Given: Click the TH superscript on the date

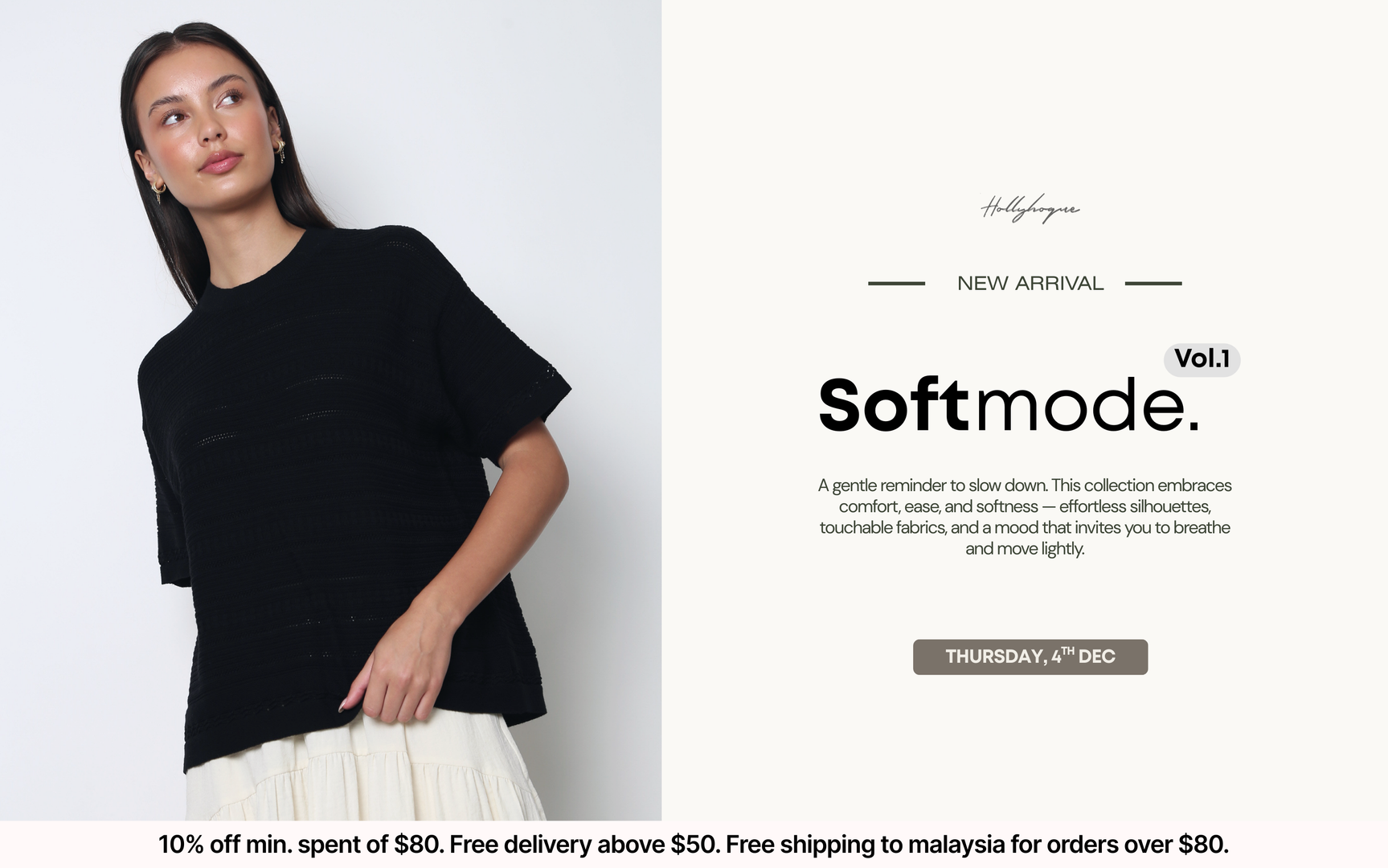Looking at the screenshot, I should coord(1067,649).
